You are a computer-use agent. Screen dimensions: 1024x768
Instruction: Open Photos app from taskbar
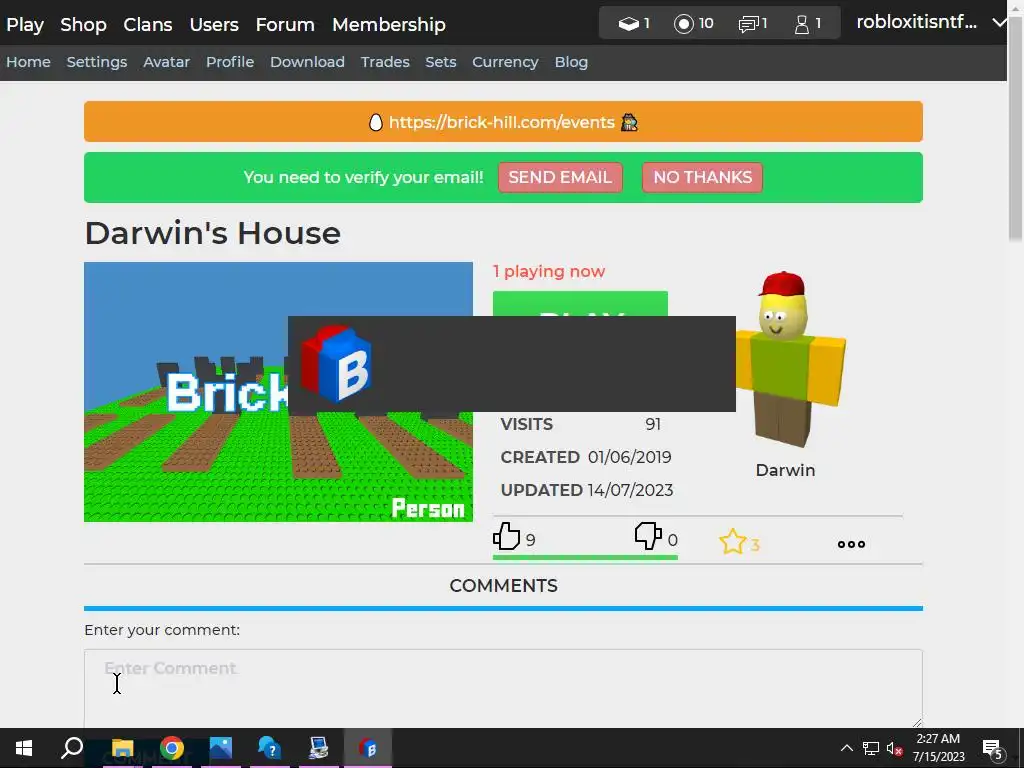tap(221, 748)
